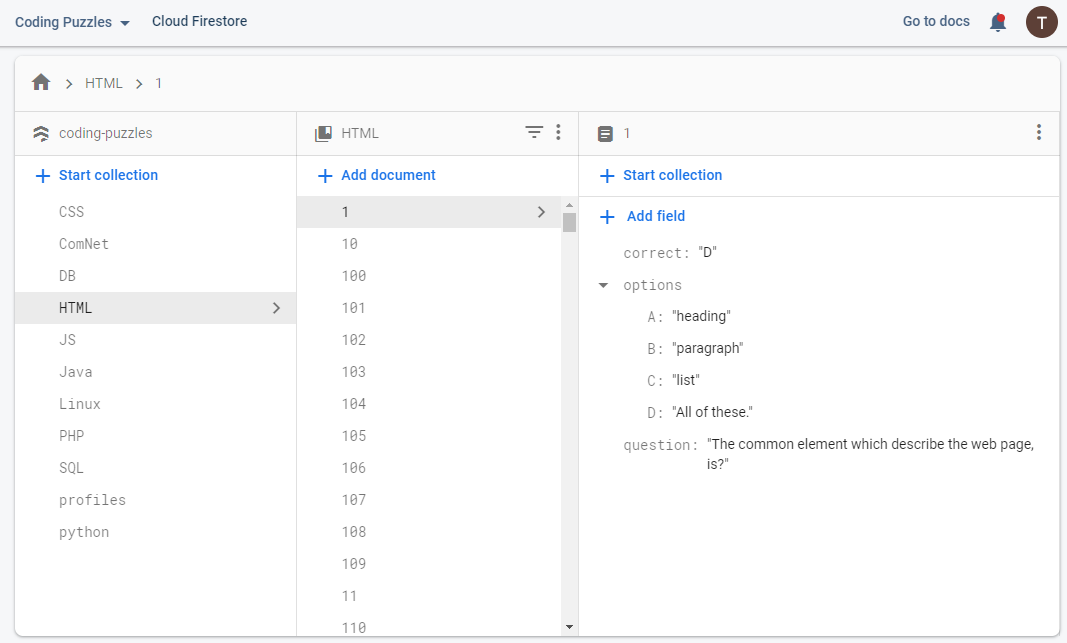
Task: Select the CSS collection
Action: [x=72, y=212]
